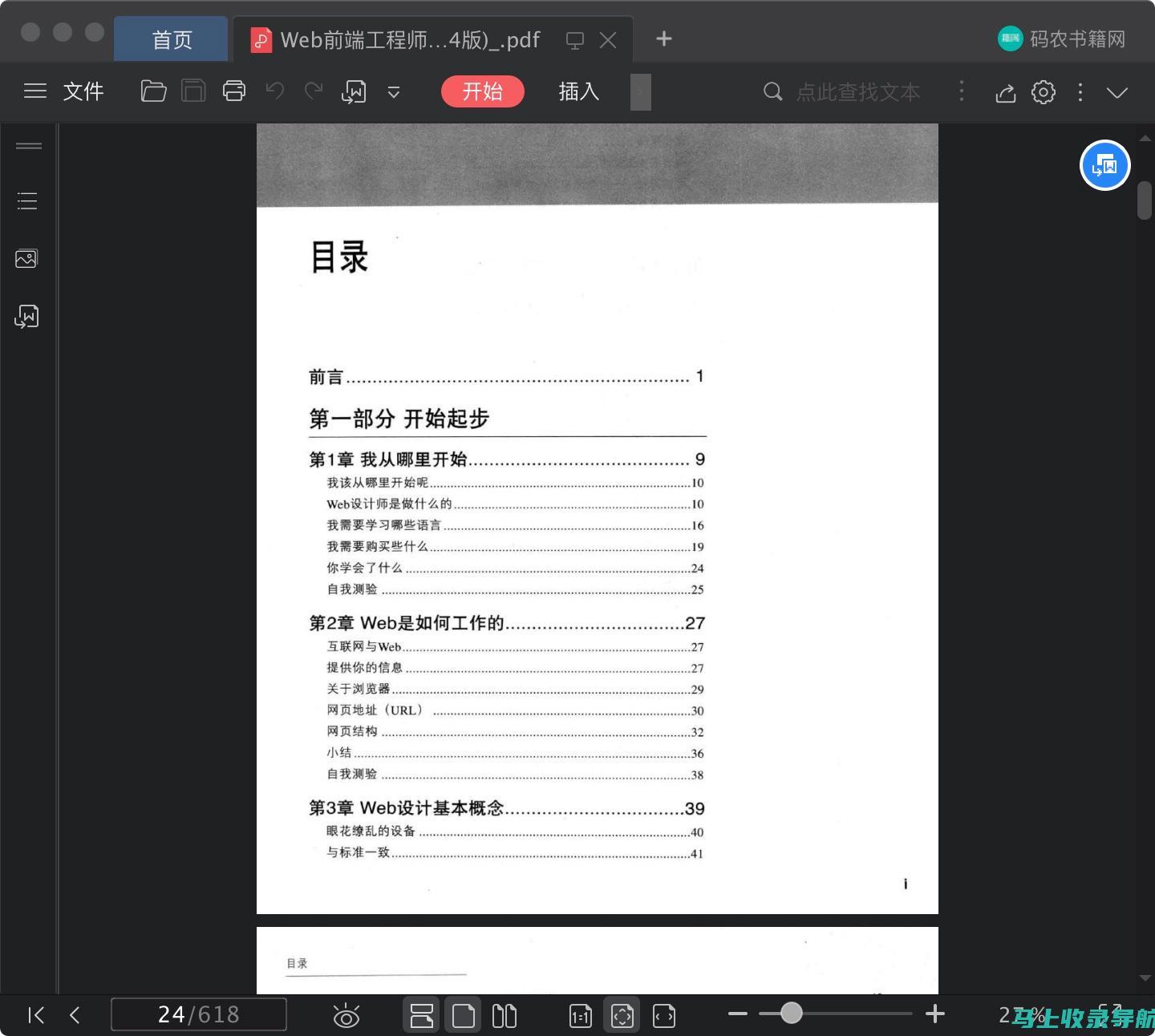Viewport: 1155px width, 1036px height.
Task: Open the hamburger menu next to 文件
Action: [x=35, y=91]
